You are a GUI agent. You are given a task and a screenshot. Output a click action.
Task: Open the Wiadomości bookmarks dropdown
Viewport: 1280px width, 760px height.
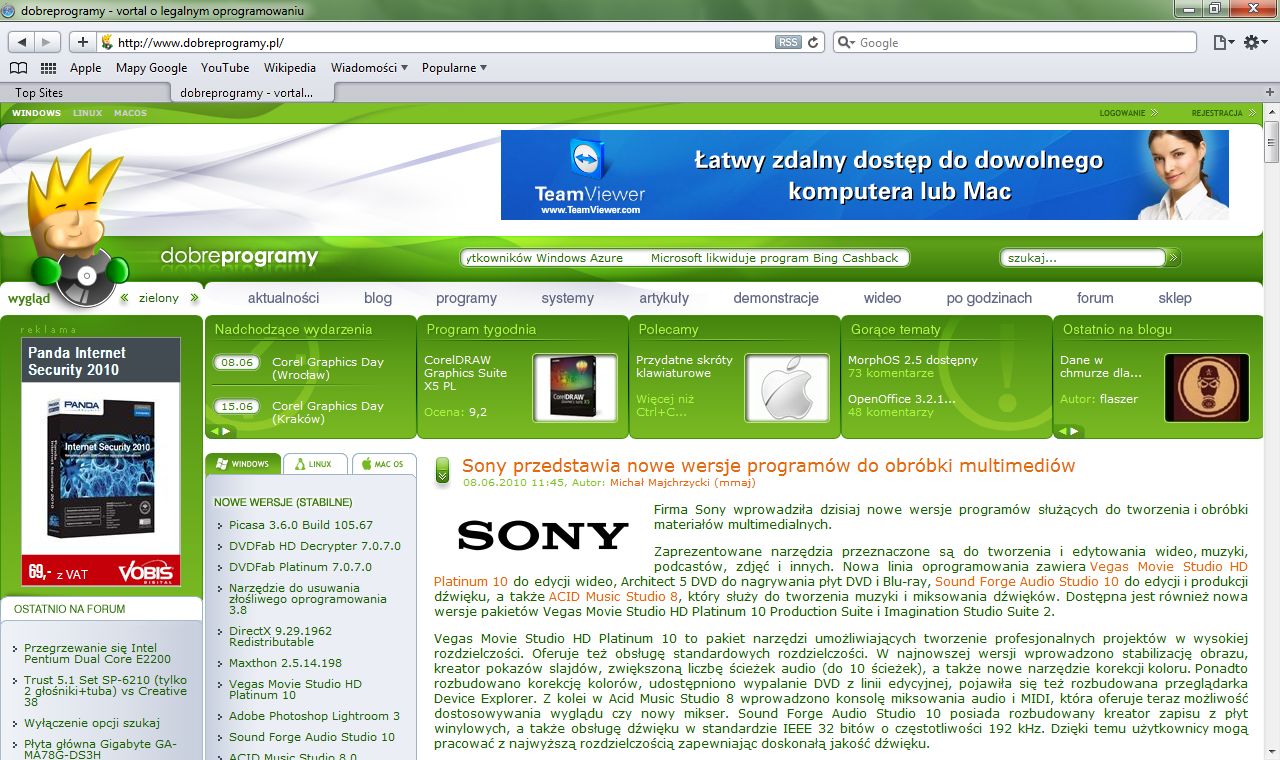pyautogui.click(x=369, y=68)
